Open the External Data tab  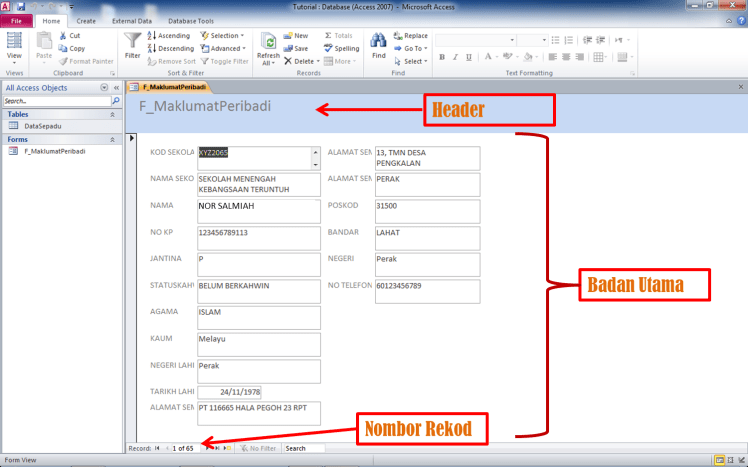(x=132, y=20)
